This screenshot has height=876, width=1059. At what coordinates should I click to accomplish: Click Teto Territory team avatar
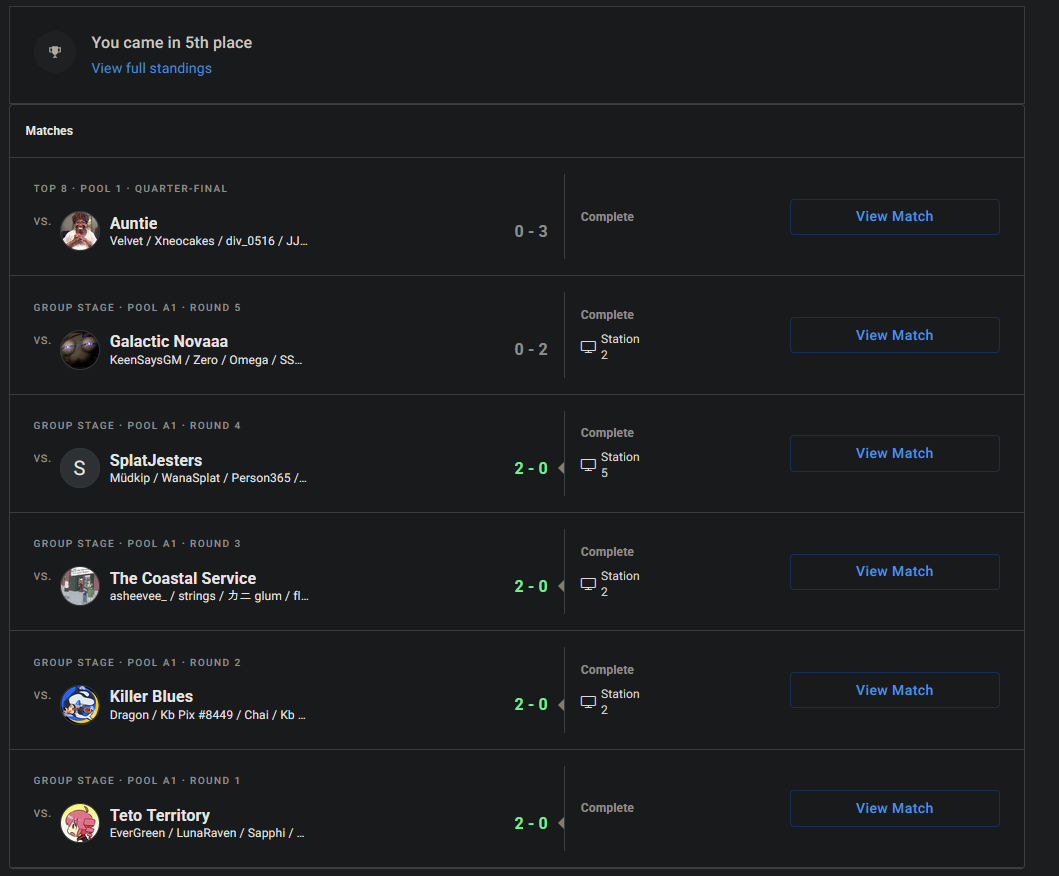[80, 823]
